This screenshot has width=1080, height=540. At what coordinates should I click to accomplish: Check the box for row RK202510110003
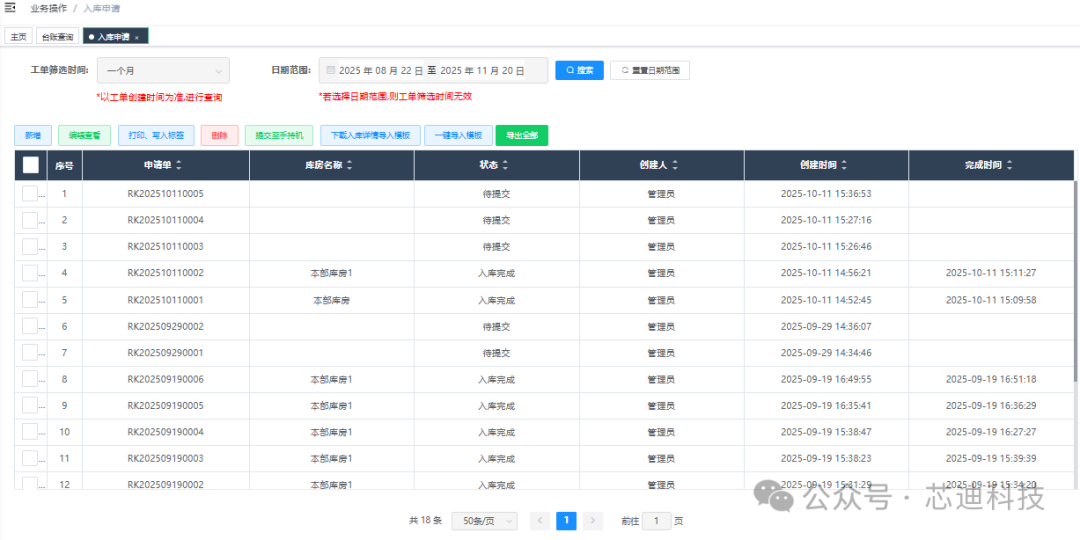point(30,247)
